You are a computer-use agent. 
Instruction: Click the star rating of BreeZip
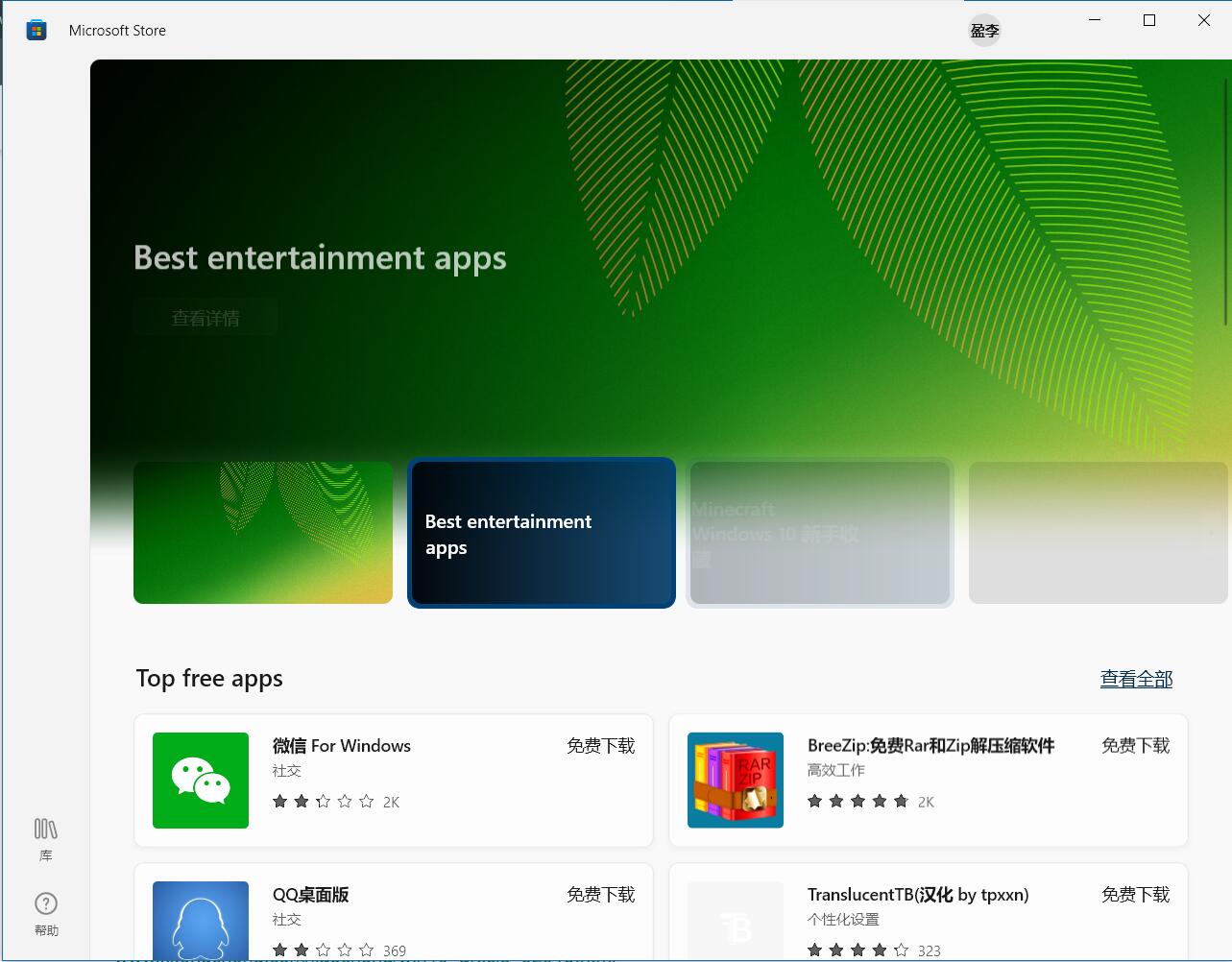pos(858,802)
